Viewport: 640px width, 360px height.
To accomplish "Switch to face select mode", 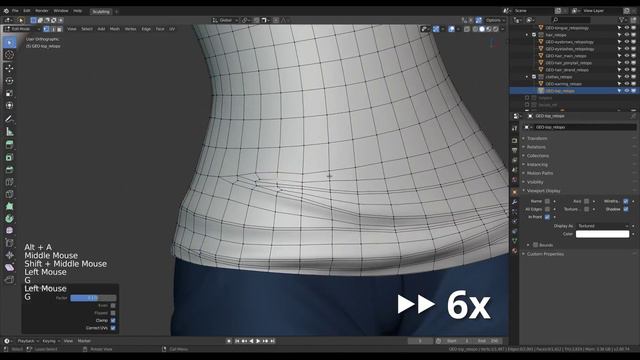I will [x=60, y=29].
